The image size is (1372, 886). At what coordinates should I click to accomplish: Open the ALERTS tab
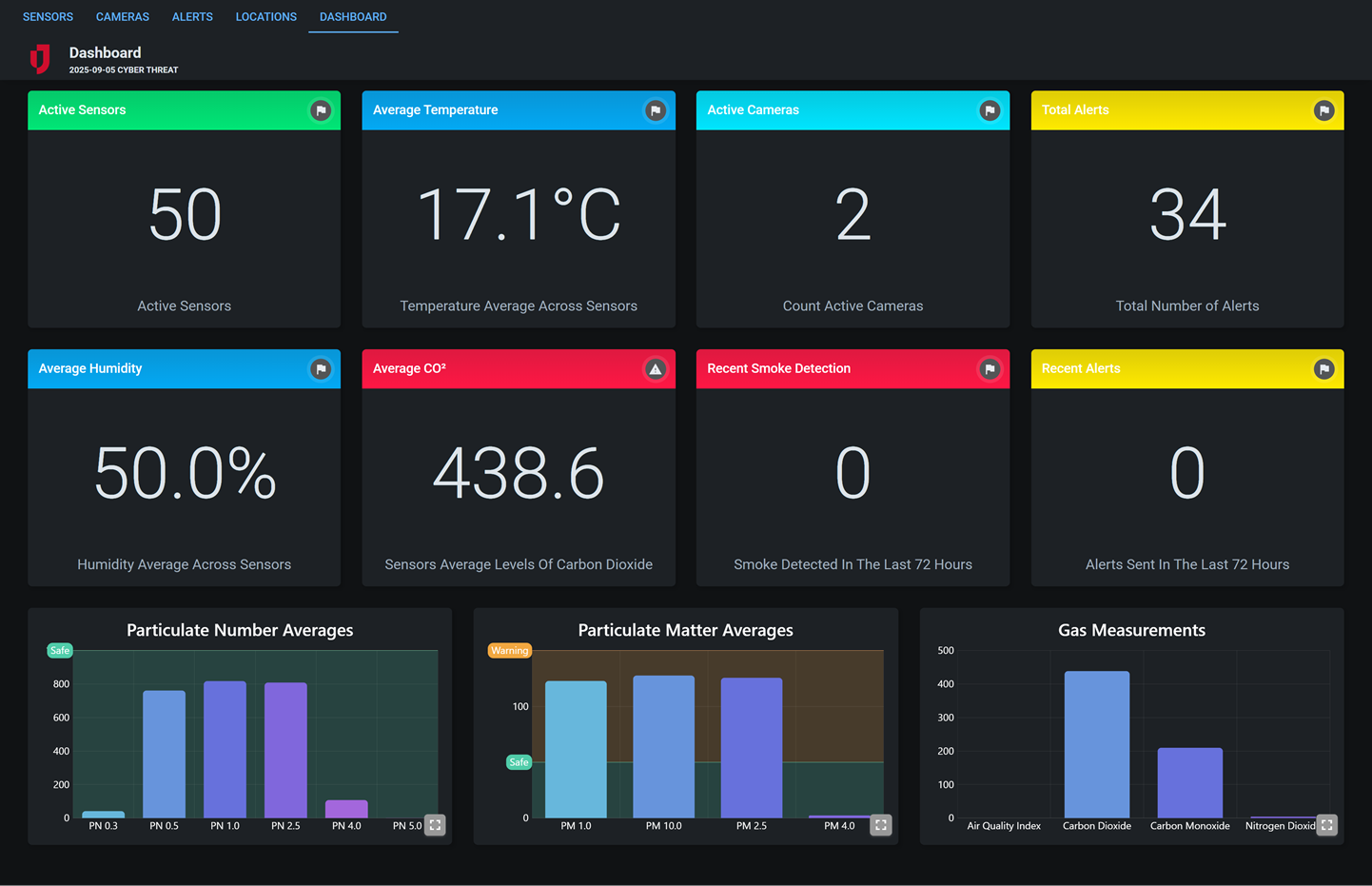192,16
